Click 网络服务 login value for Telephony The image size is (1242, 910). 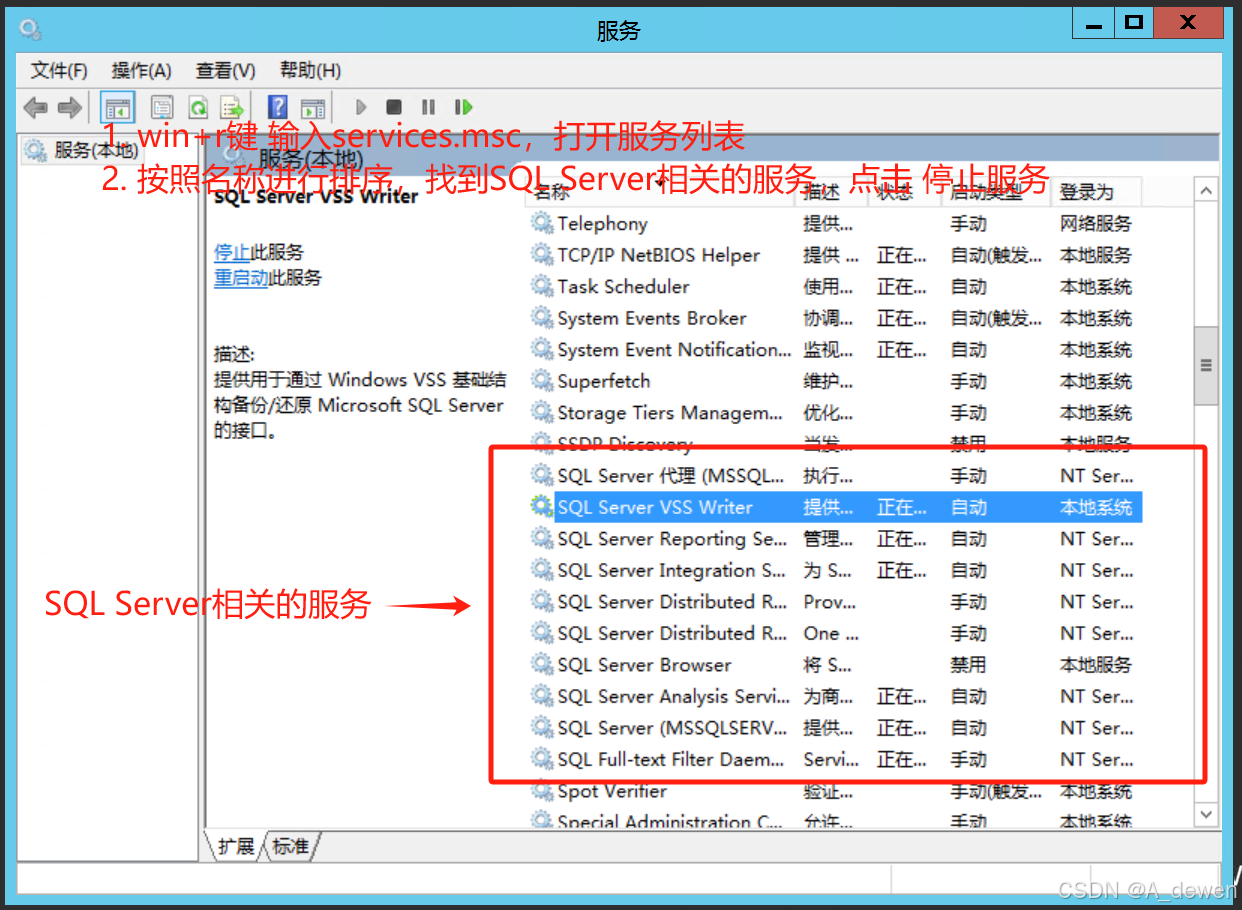coord(1096,223)
